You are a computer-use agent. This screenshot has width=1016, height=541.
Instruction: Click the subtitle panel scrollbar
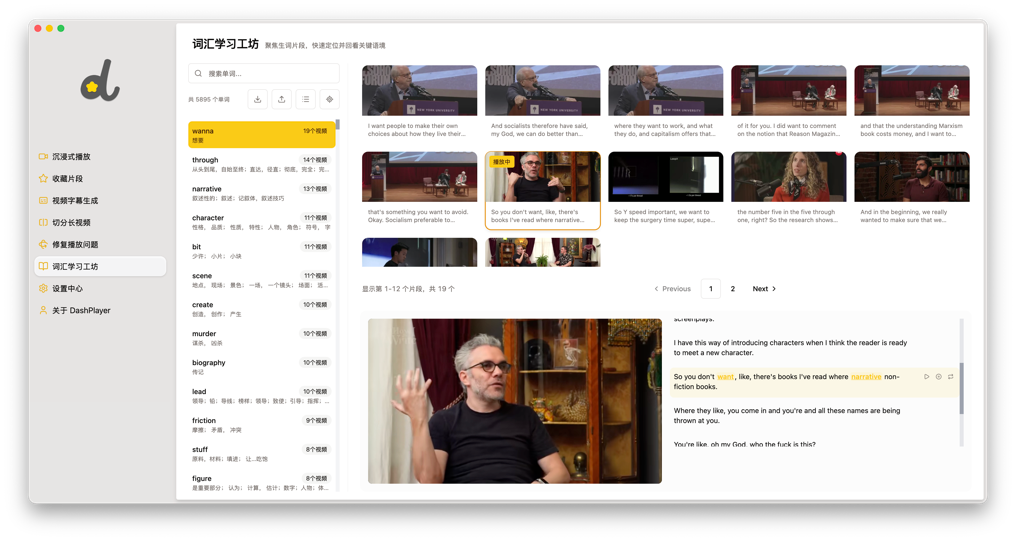(962, 388)
